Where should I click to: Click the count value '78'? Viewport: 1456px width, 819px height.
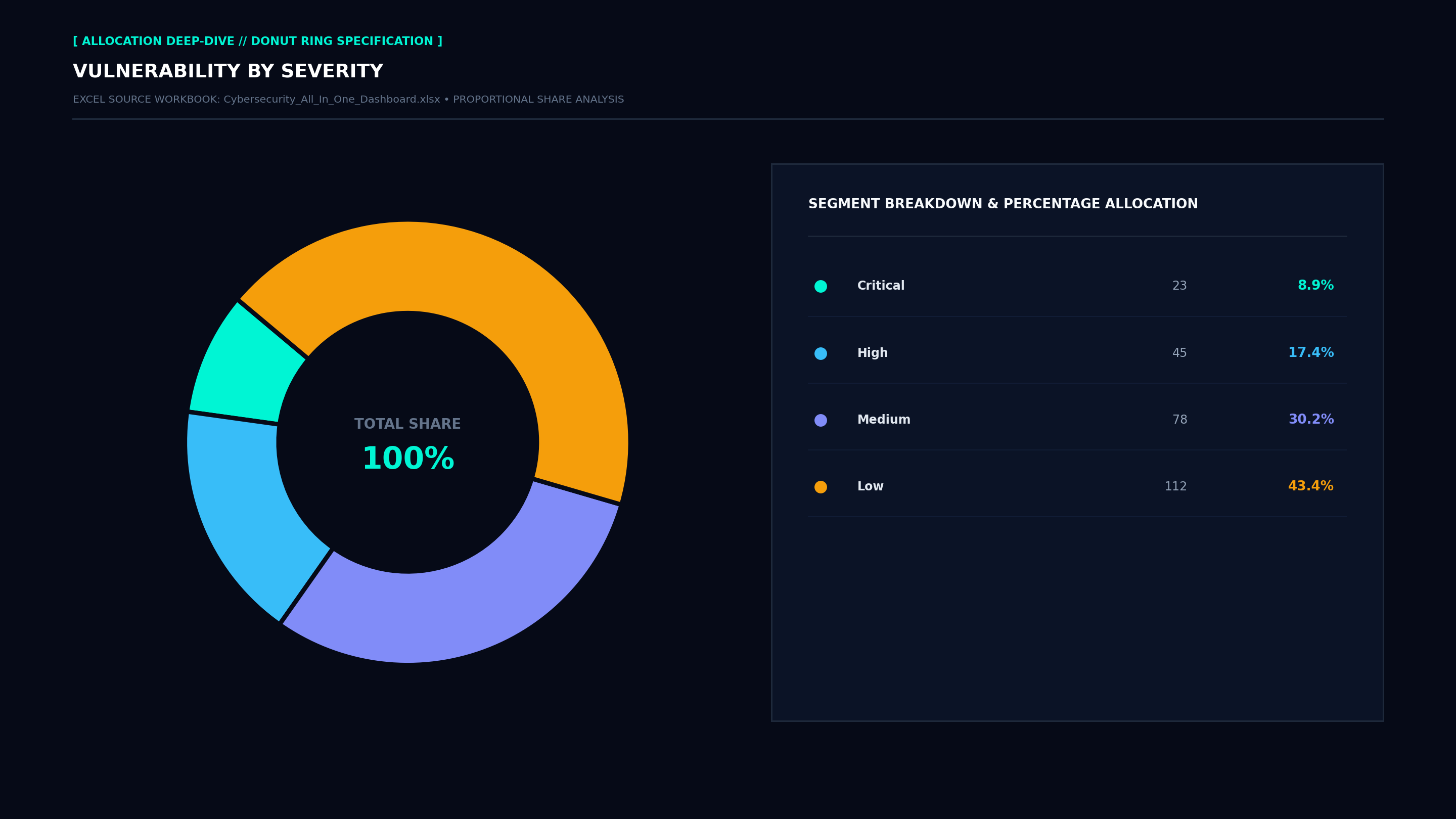click(x=1179, y=420)
